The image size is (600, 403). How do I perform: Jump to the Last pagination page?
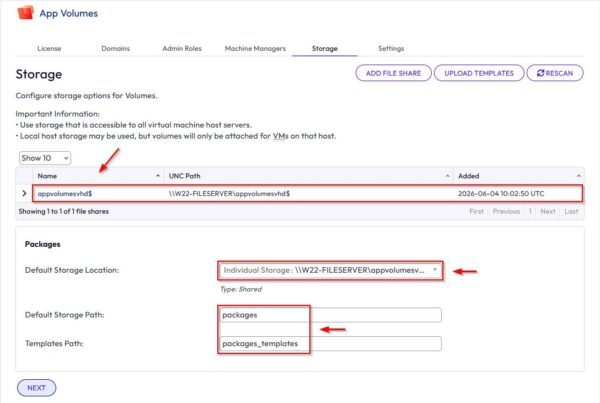click(x=571, y=211)
